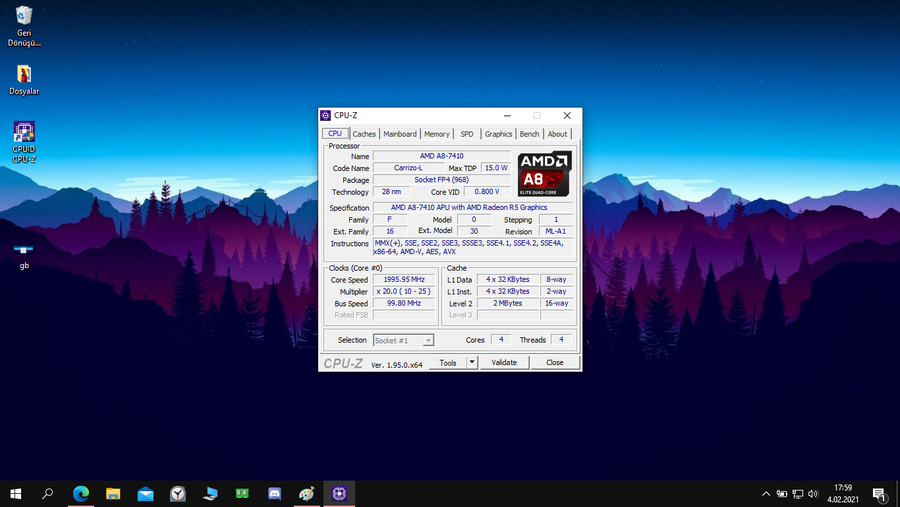This screenshot has width=900, height=507.
Task: Click the Ext. Family value 16
Action: [390, 231]
